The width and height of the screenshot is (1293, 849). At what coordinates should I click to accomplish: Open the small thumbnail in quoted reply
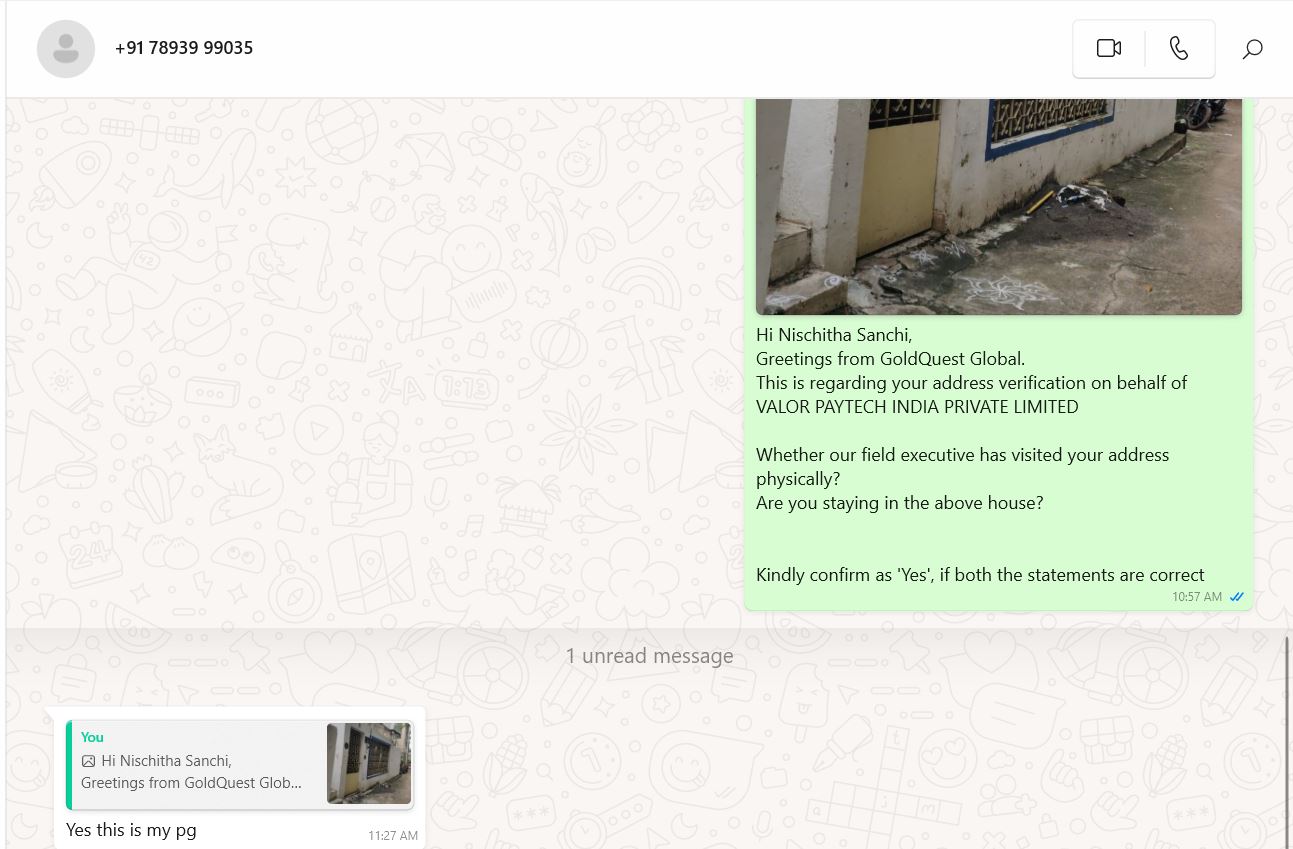369,764
